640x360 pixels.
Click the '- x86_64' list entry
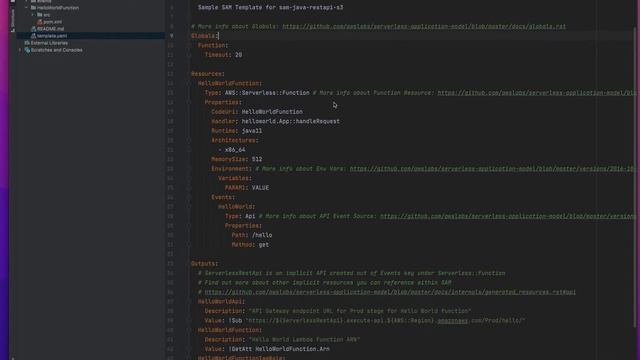[x=231, y=150]
